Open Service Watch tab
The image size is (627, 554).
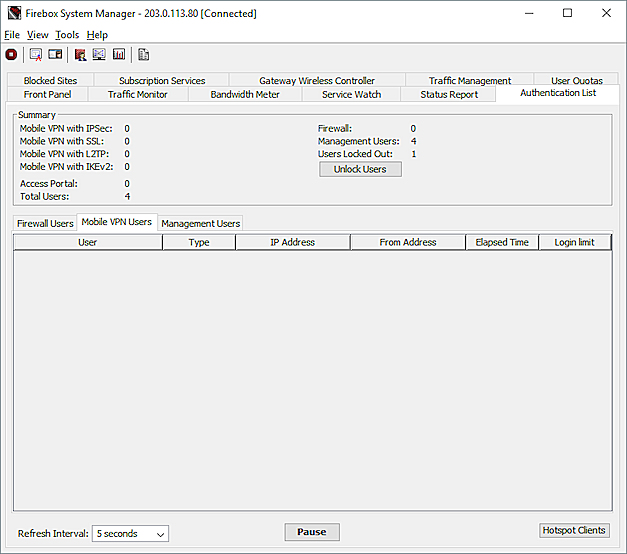click(x=351, y=94)
